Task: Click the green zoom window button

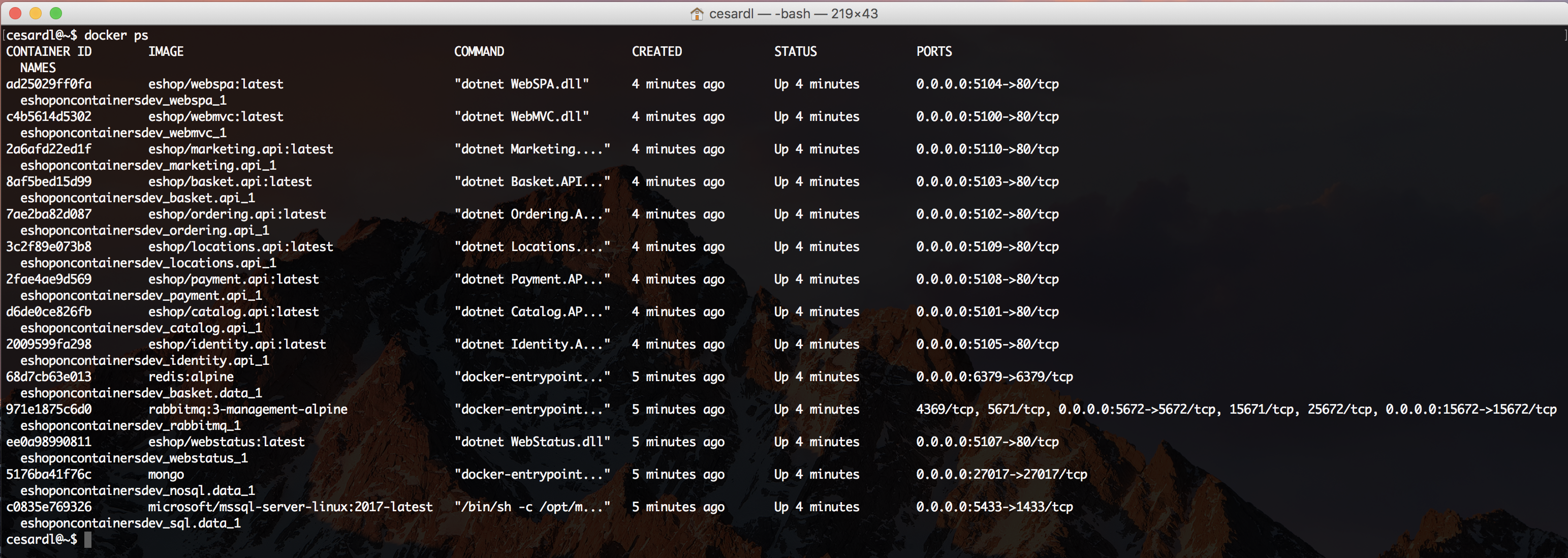Action: coord(56,13)
